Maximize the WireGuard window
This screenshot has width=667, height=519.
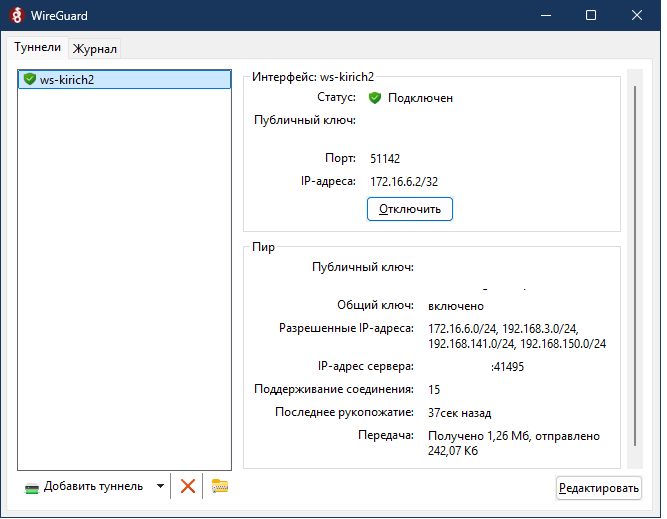click(x=591, y=16)
